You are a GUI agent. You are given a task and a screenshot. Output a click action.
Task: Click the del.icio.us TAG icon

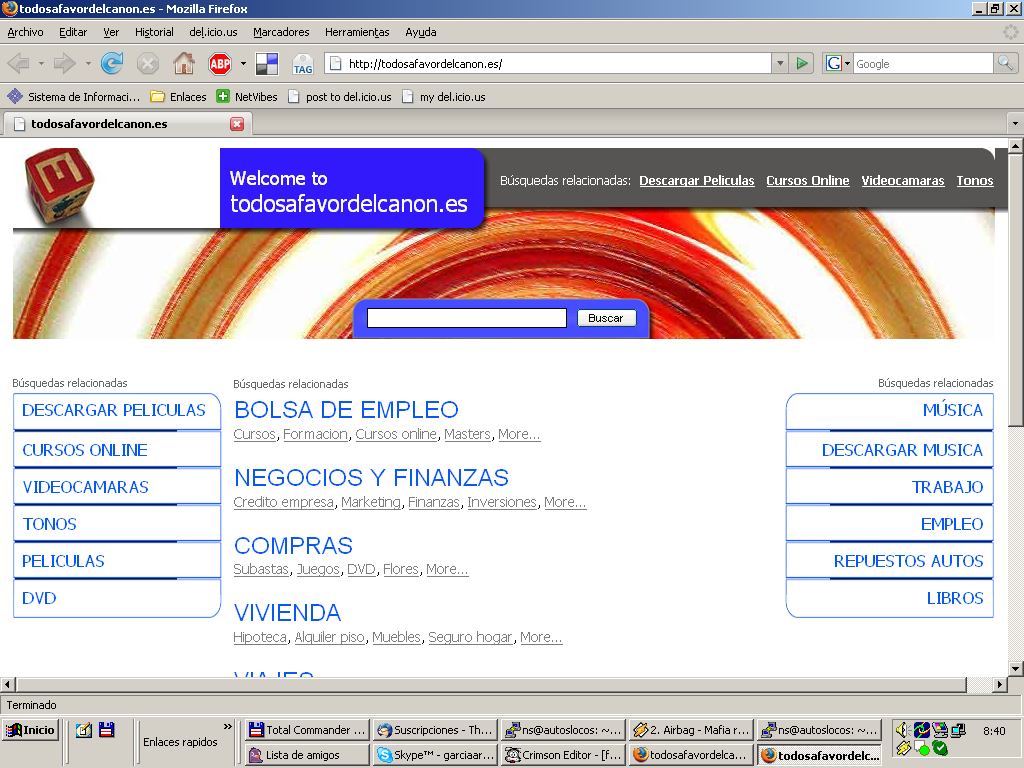pos(302,65)
